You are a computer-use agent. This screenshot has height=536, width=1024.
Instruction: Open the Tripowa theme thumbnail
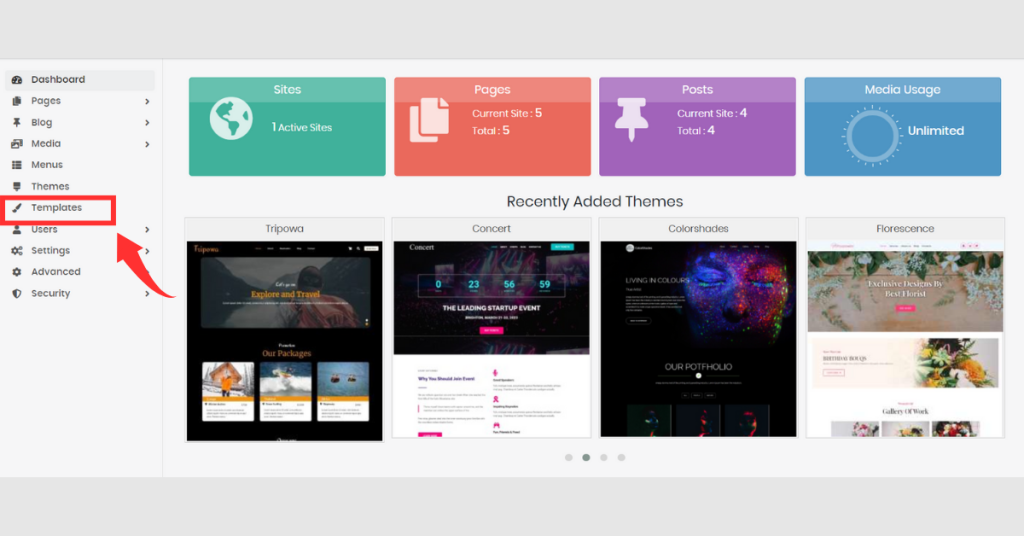pyautogui.click(x=285, y=341)
